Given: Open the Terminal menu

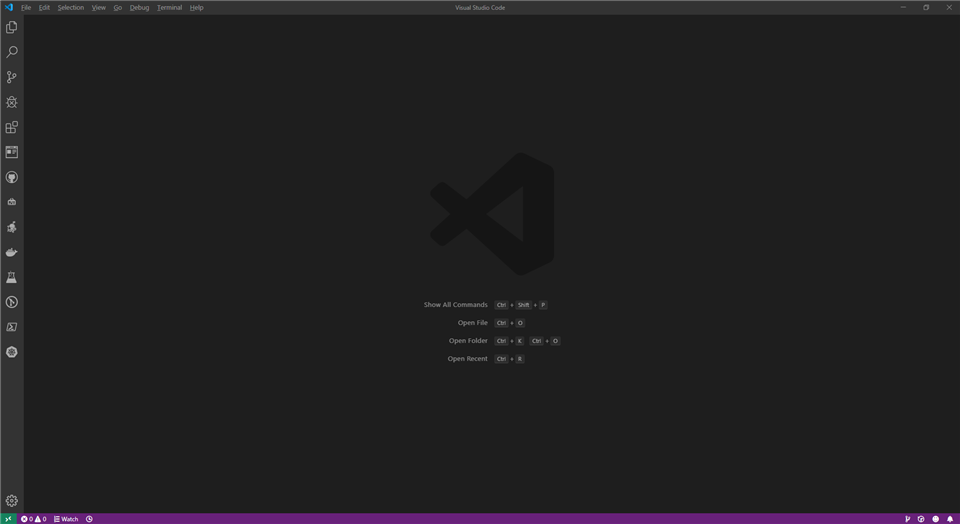Looking at the screenshot, I should (x=169, y=7).
